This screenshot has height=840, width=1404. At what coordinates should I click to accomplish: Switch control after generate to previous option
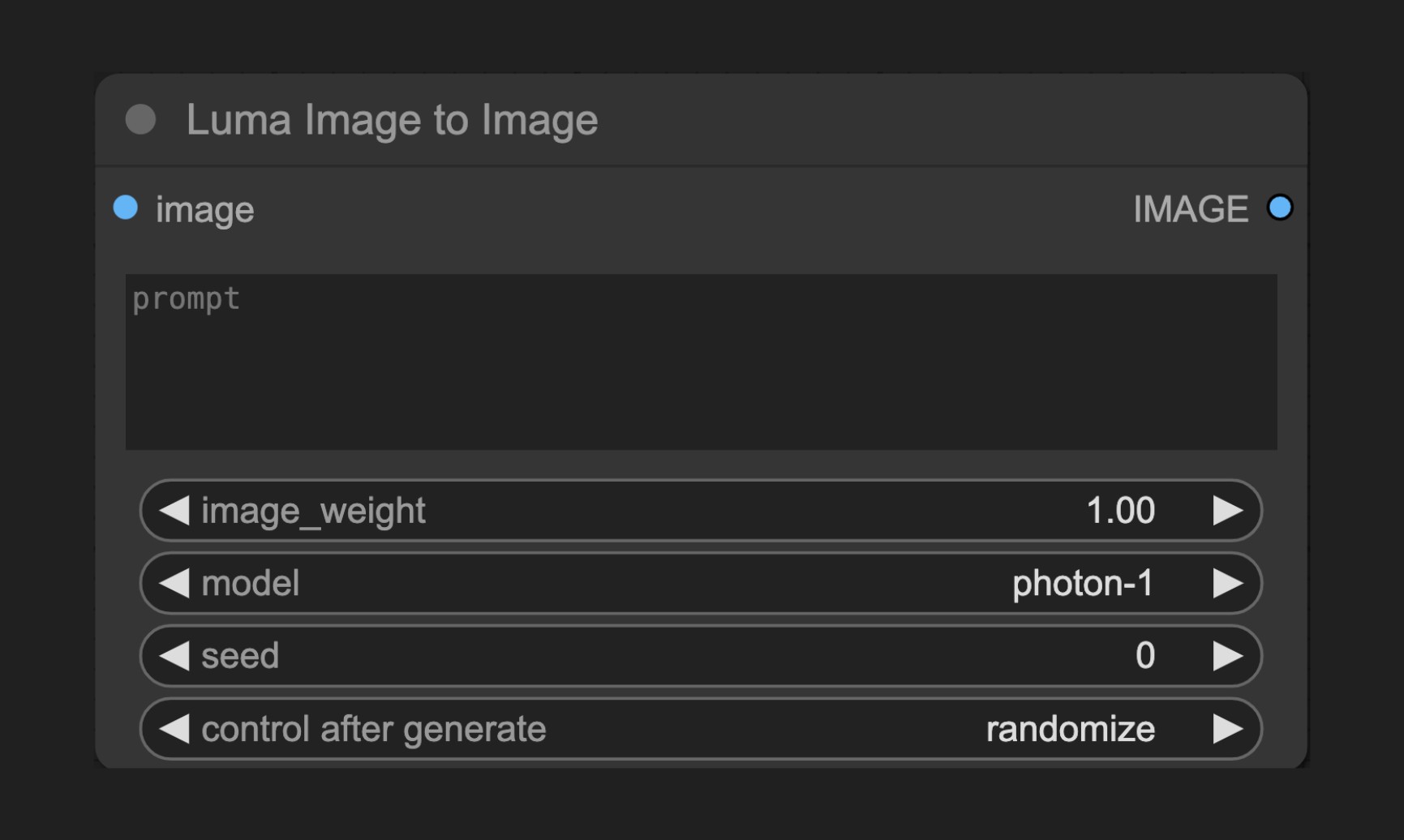[174, 728]
